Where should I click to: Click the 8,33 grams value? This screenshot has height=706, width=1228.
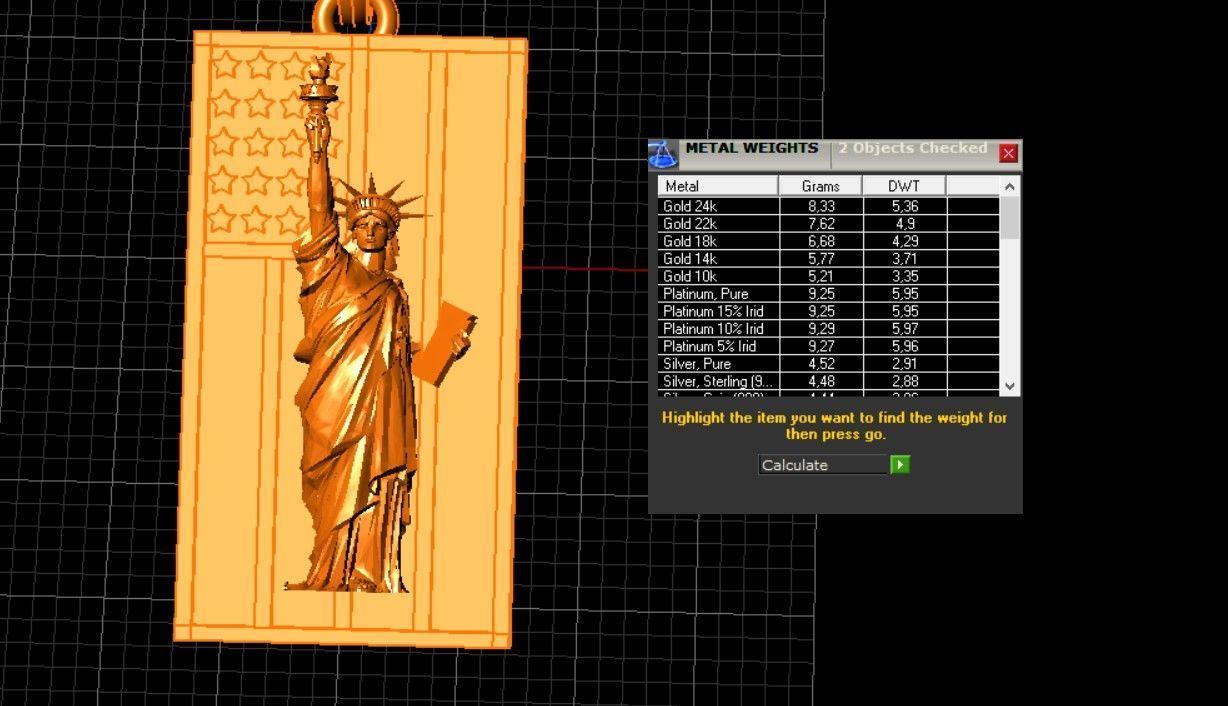pos(821,206)
